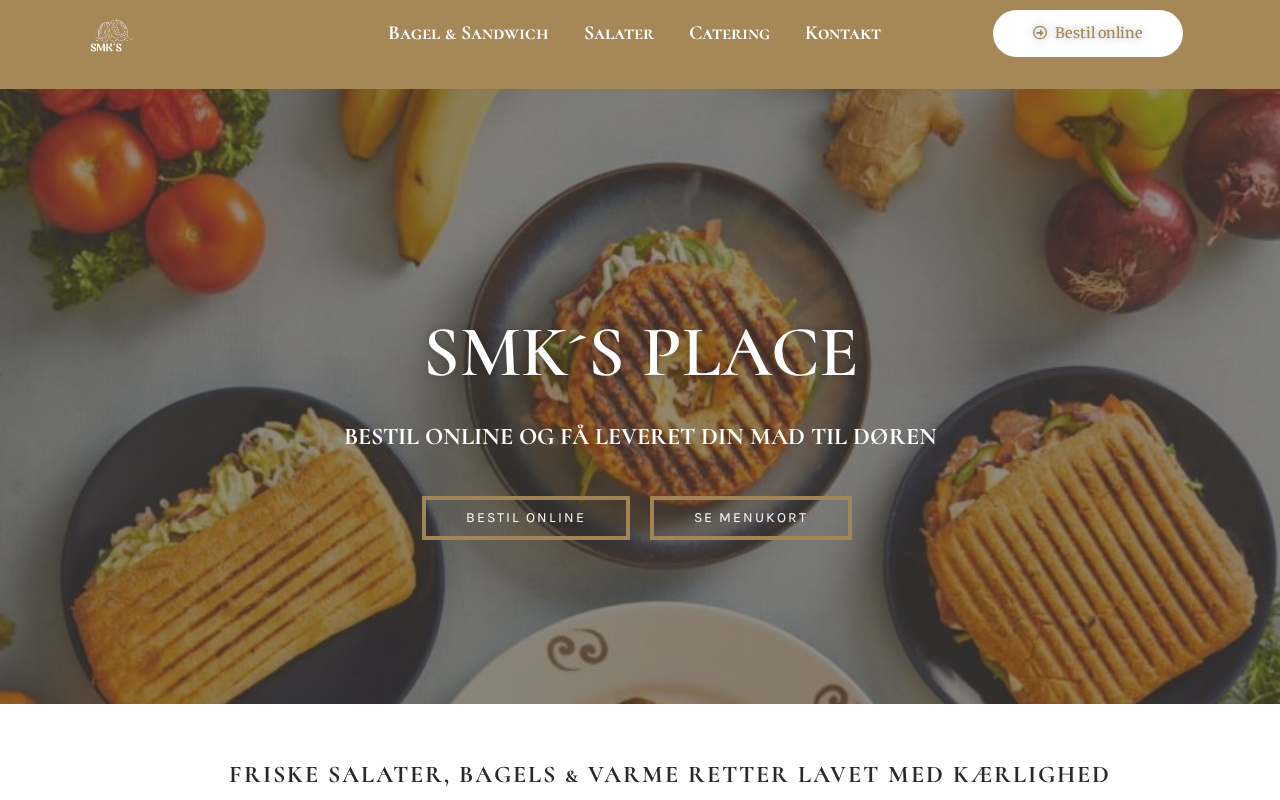
Task: Click the outlined BESTIL ONLINE hero button
Action: click(526, 518)
